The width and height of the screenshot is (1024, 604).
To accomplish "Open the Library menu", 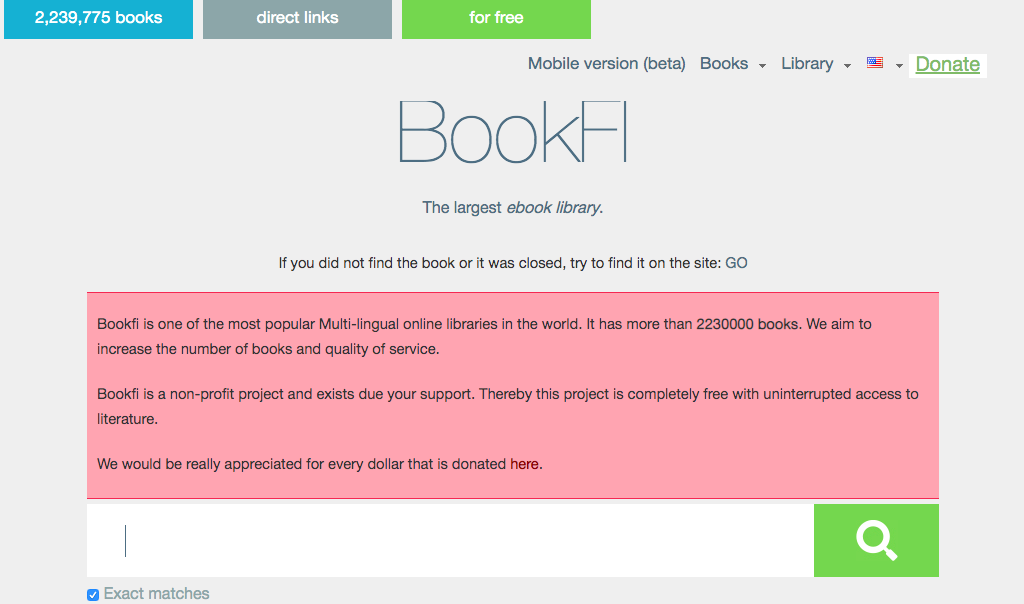I will tap(807, 64).
